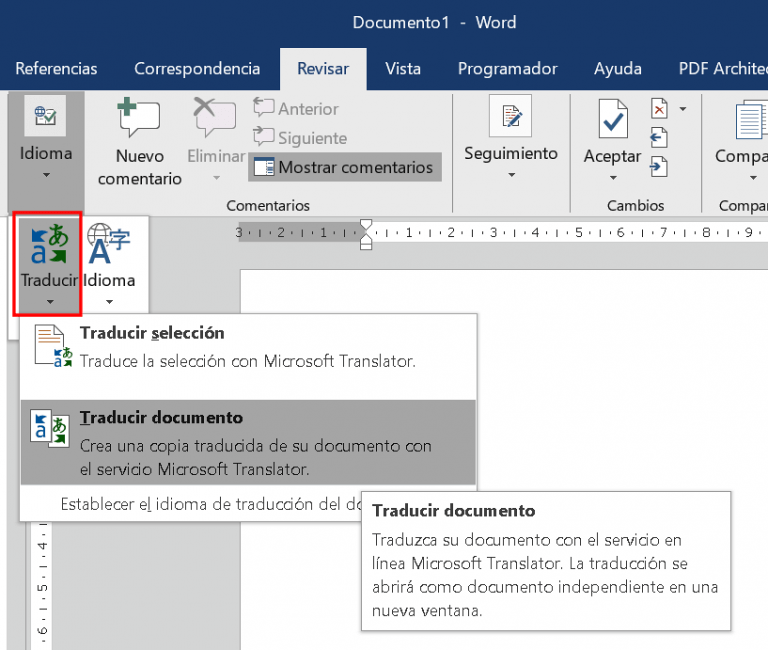Image resolution: width=768 pixels, height=650 pixels.
Task: Click the Traducir documento menu icon
Action: pyautogui.click(x=50, y=429)
